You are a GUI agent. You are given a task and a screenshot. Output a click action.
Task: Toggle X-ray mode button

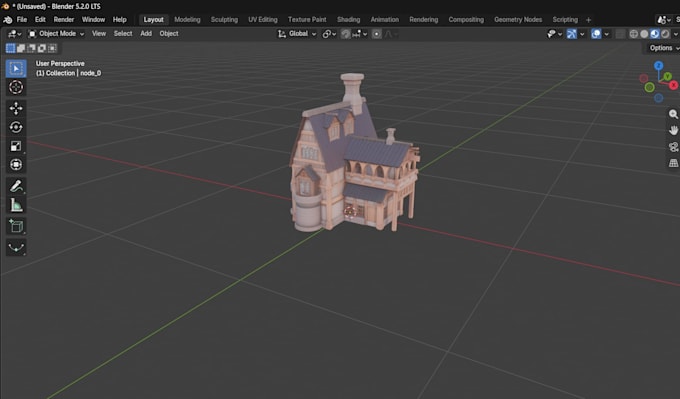[620, 34]
